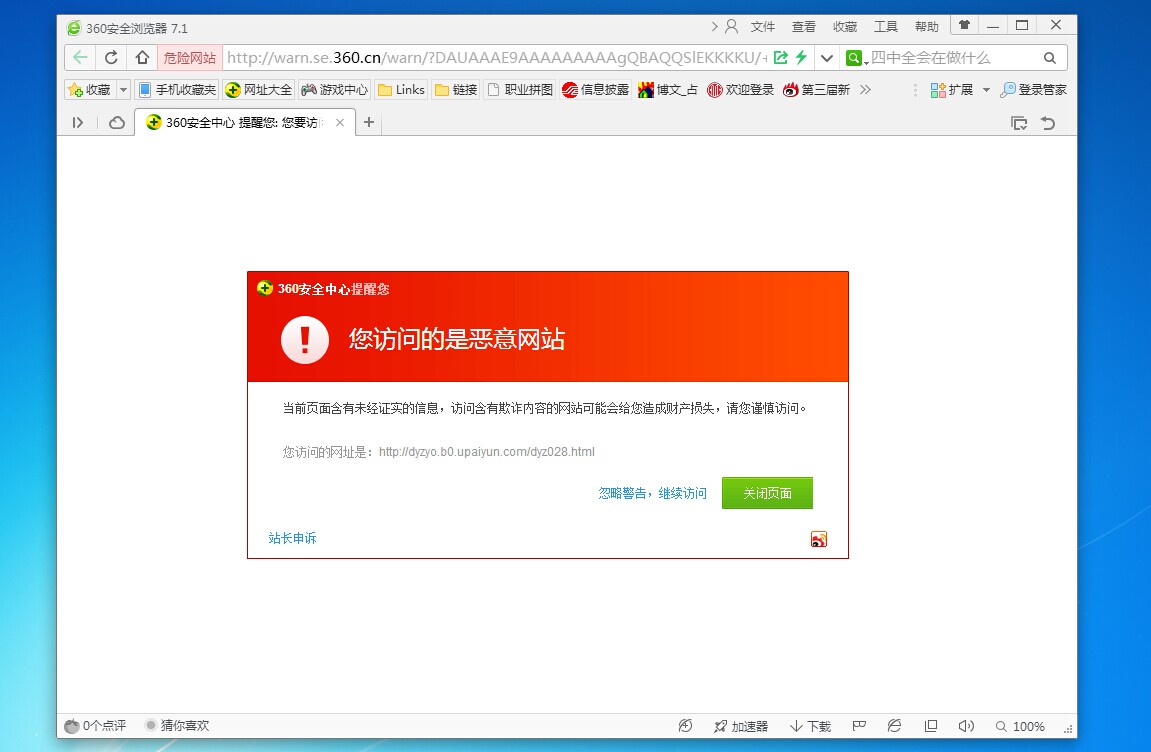Expand the 收藏 favorites dropdown arrow

(124, 90)
